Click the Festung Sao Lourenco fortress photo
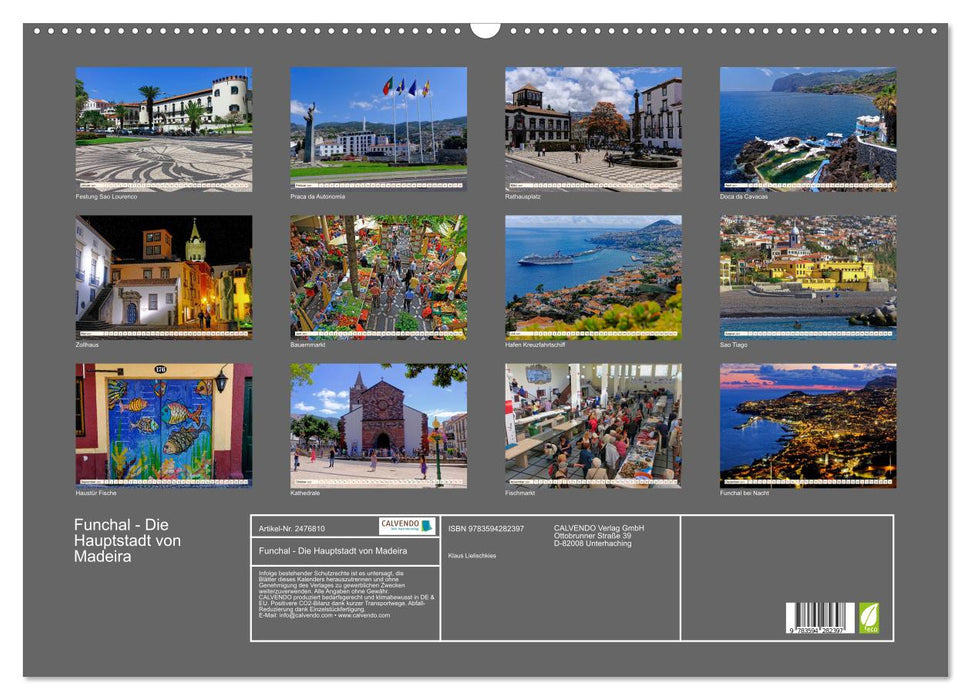Viewport: 971px width, 700px height. [164, 129]
